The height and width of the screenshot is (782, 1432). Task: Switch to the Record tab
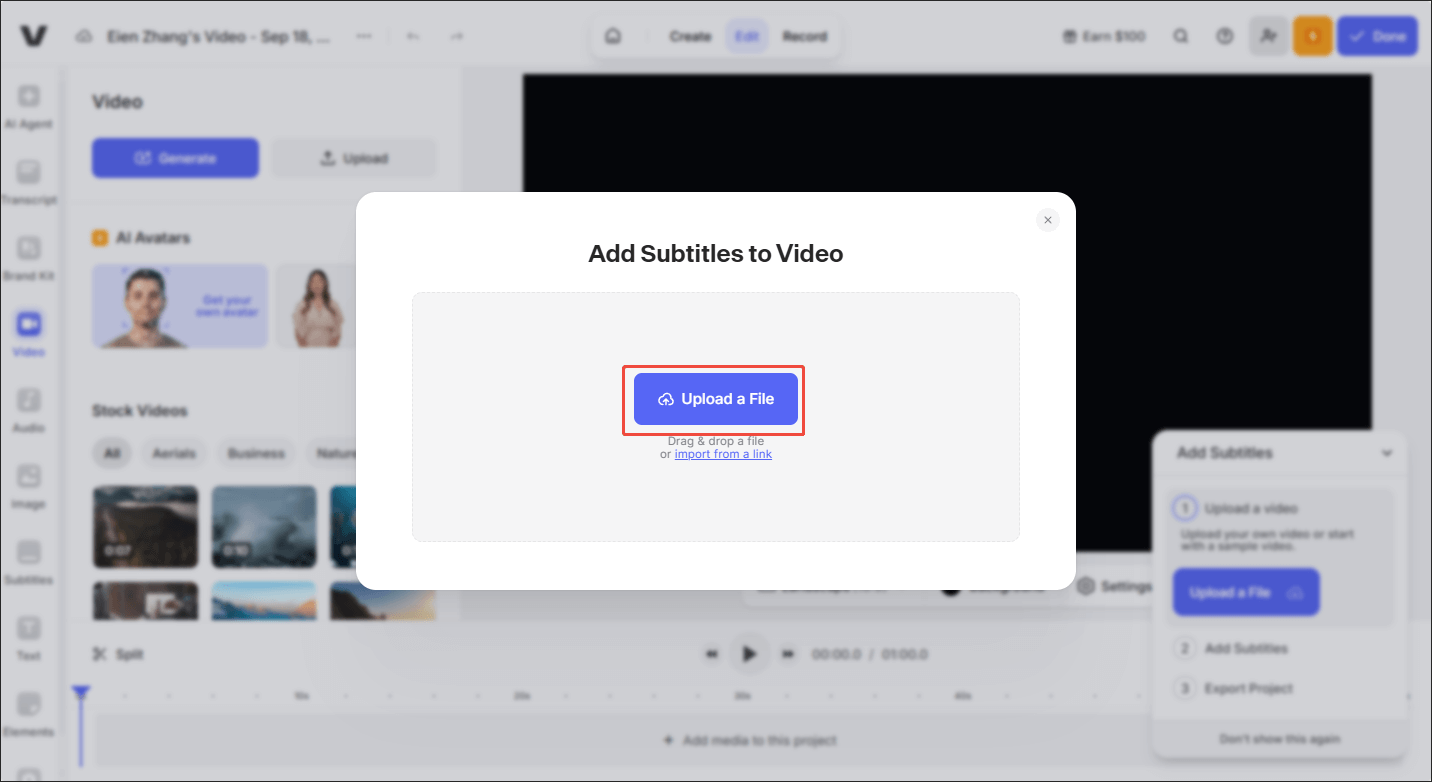click(x=805, y=37)
